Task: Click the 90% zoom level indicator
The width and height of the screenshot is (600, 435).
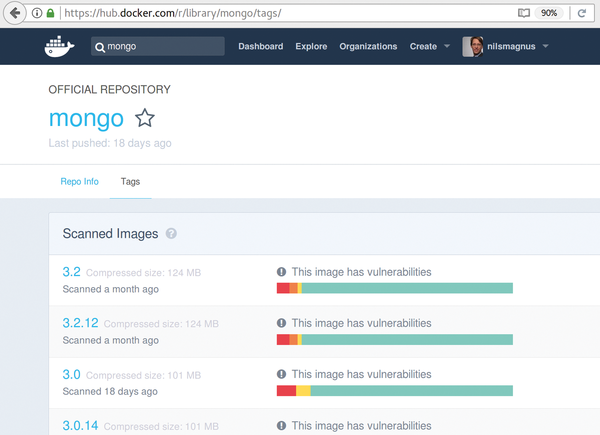Action: [549, 13]
